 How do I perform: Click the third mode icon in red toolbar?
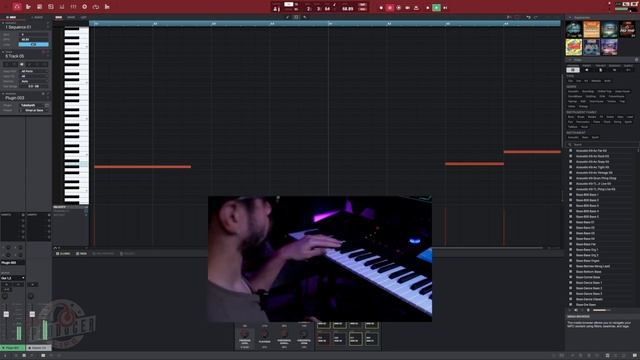pos(40,7)
